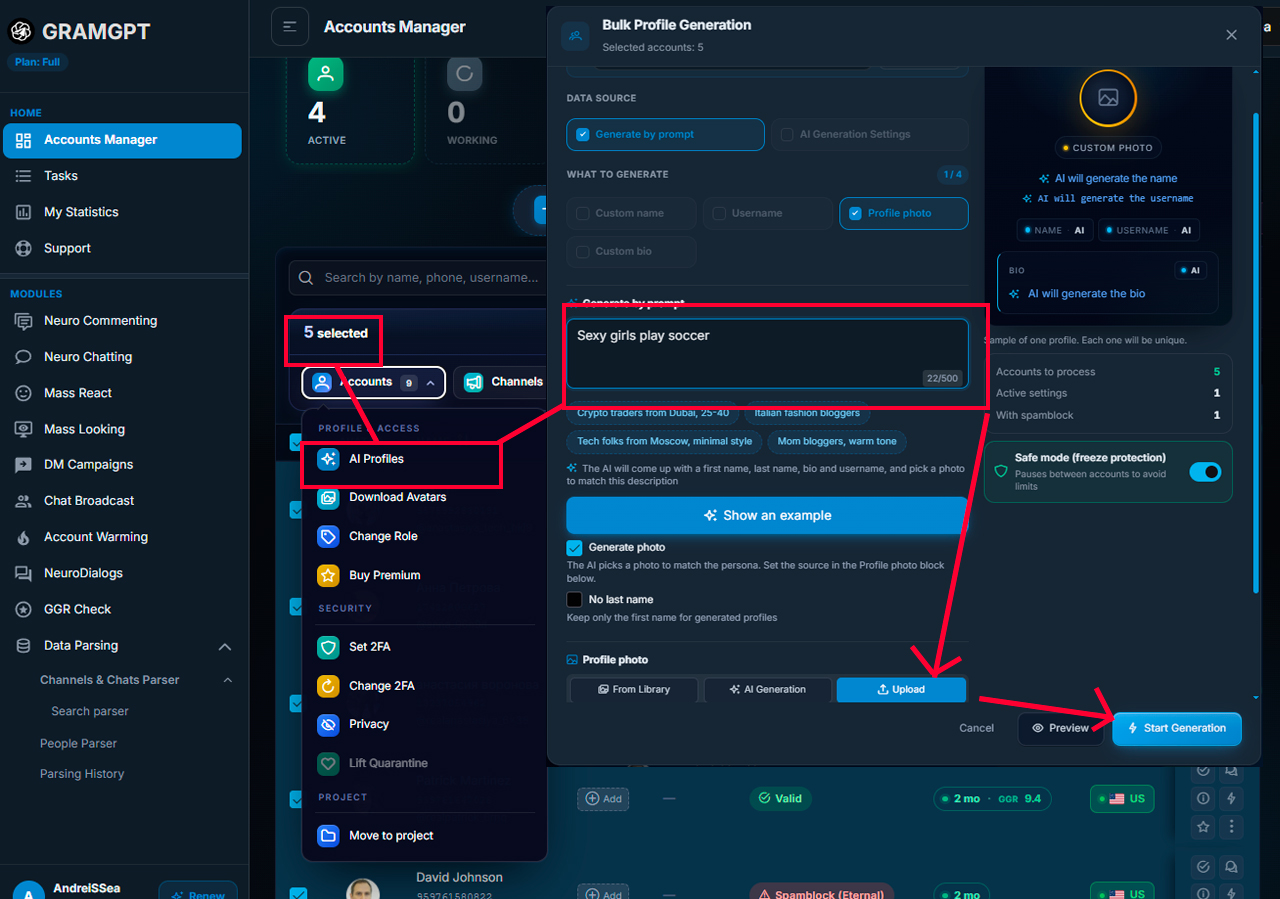This screenshot has height=899, width=1280.
Task: Click the Show an example button
Action: click(x=767, y=516)
